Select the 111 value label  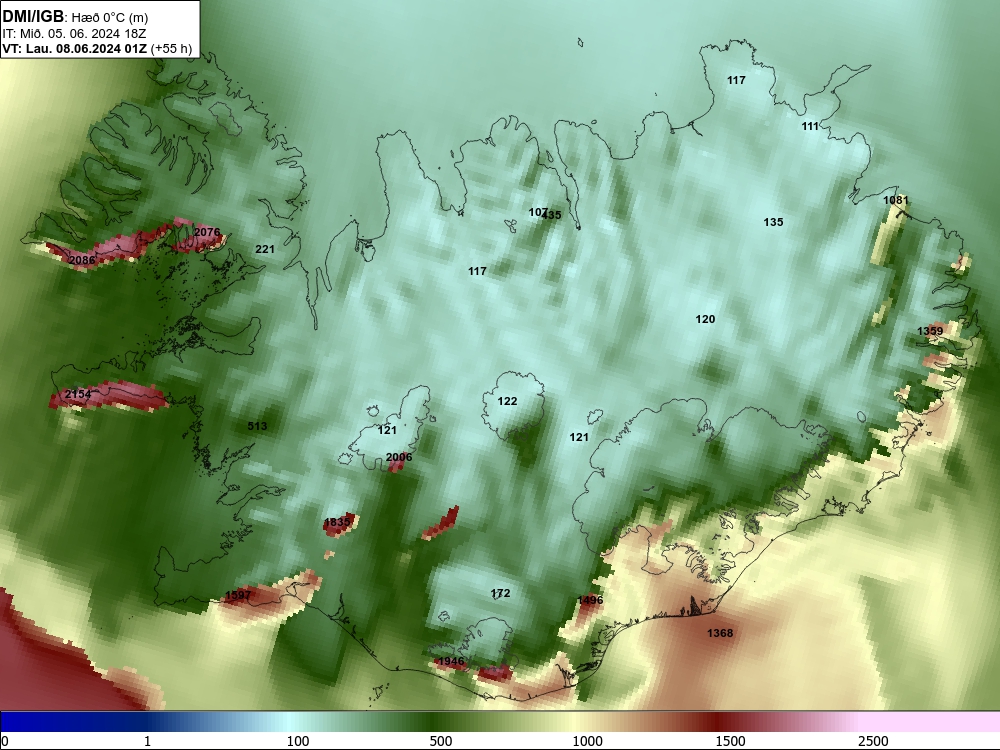tap(810, 126)
